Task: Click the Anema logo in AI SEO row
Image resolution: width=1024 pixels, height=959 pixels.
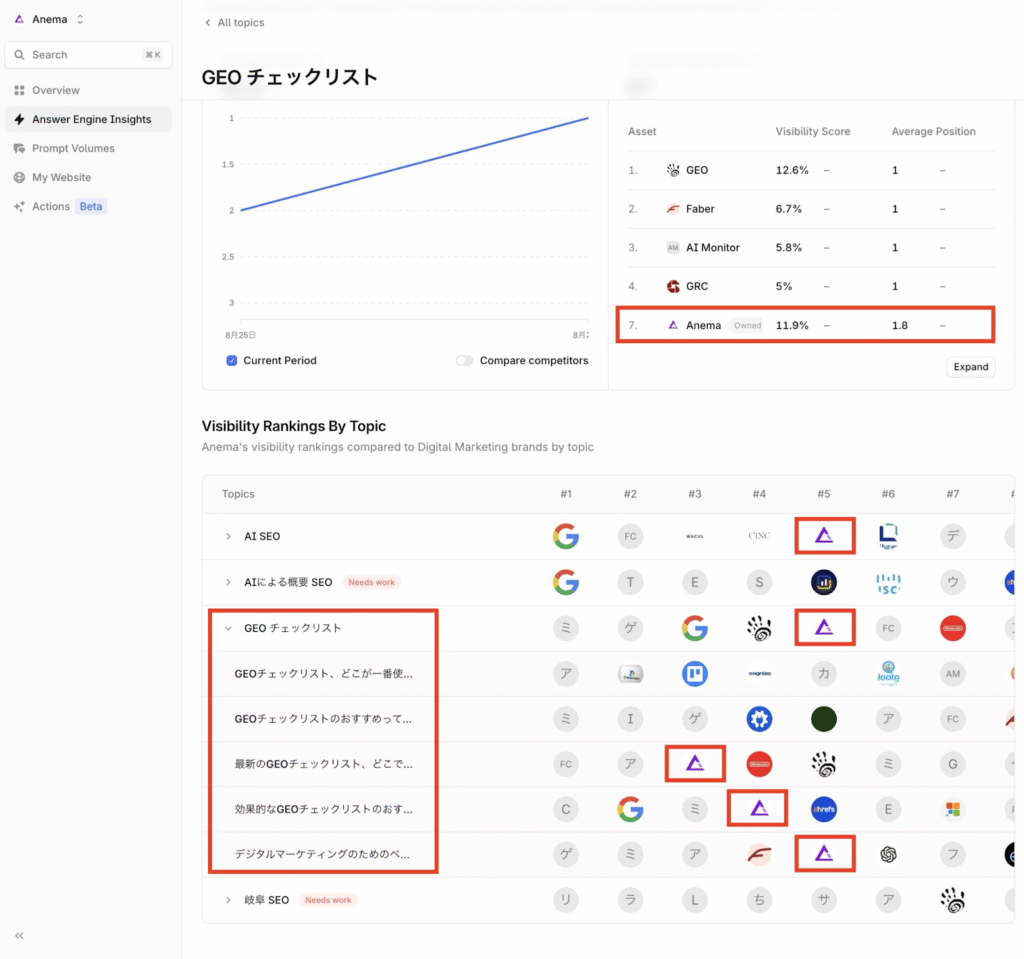Action: [x=823, y=536]
